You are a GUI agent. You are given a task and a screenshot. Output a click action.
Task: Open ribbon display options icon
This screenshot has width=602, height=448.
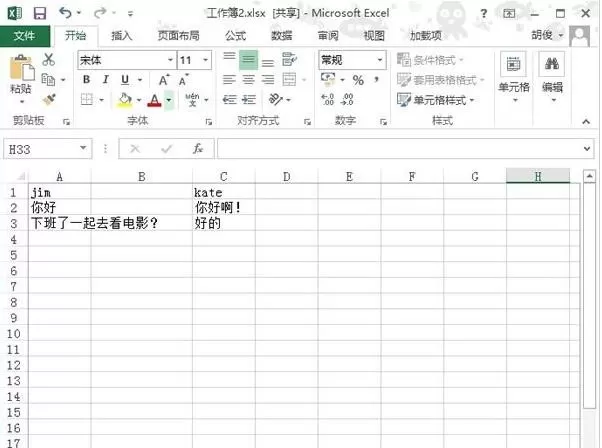pos(509,14)
